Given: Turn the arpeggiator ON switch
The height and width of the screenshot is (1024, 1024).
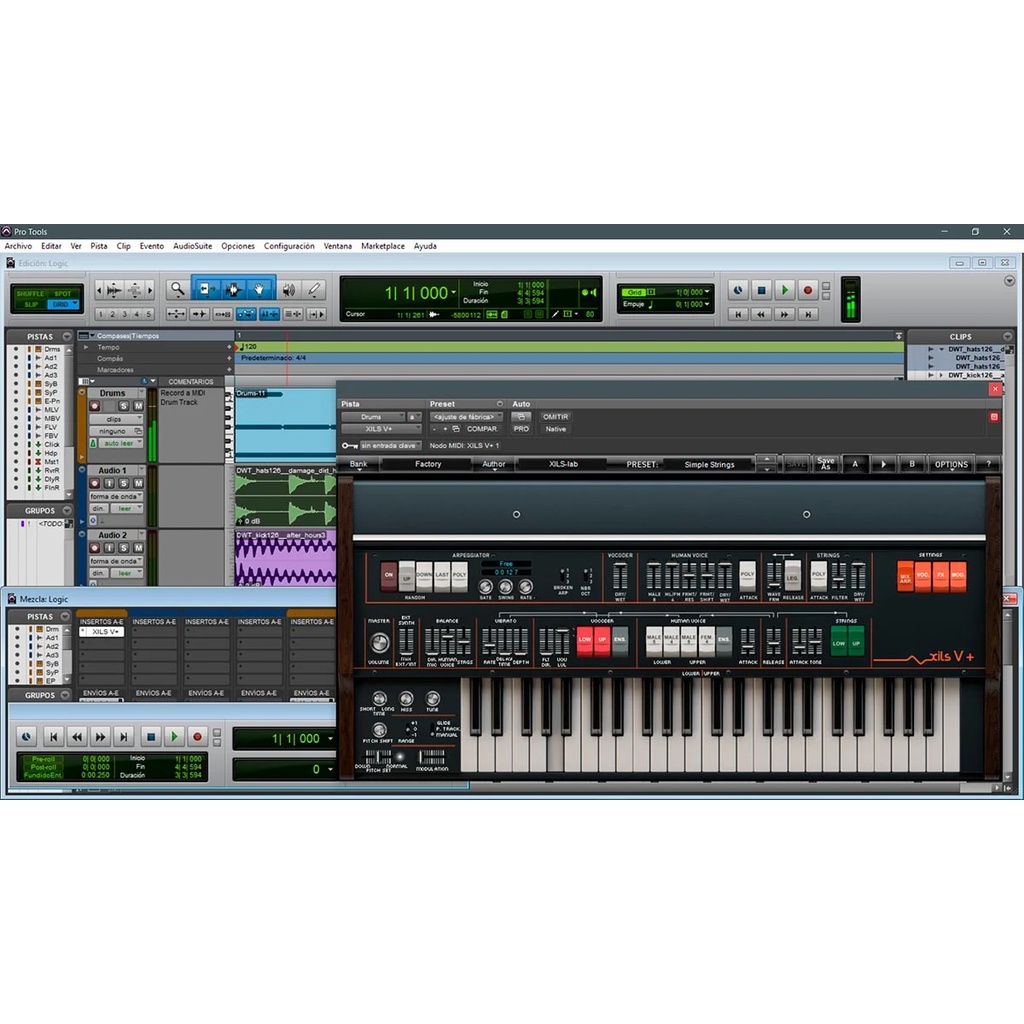Looking at the screenshot, I should (389, 575).
